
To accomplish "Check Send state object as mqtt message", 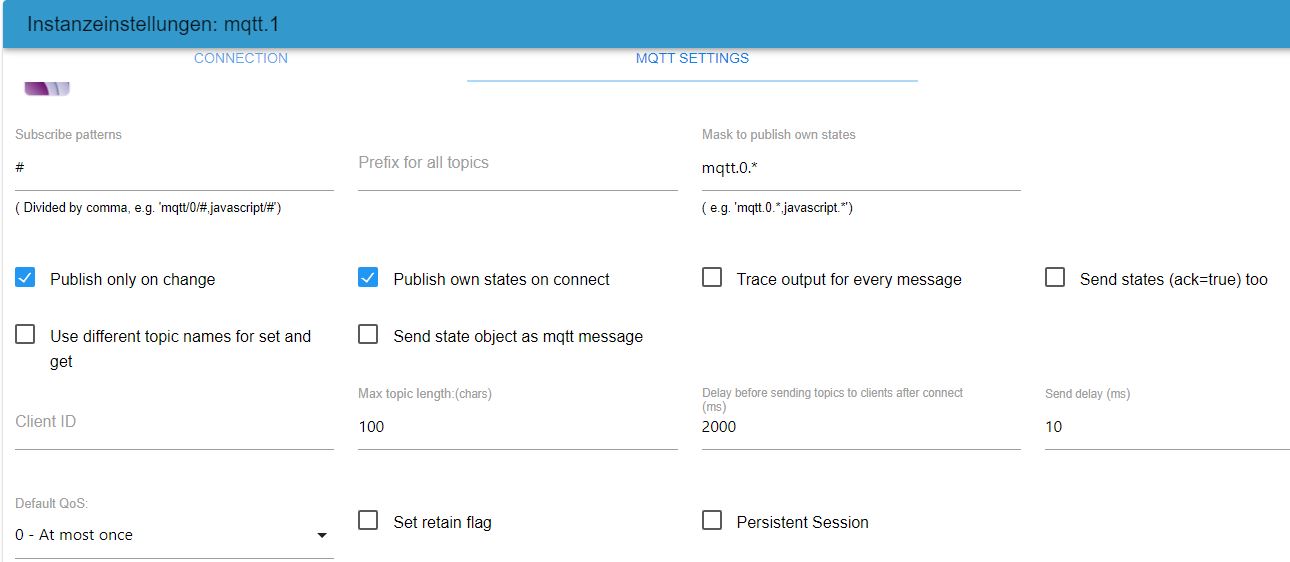I will [x=368, y=335].
